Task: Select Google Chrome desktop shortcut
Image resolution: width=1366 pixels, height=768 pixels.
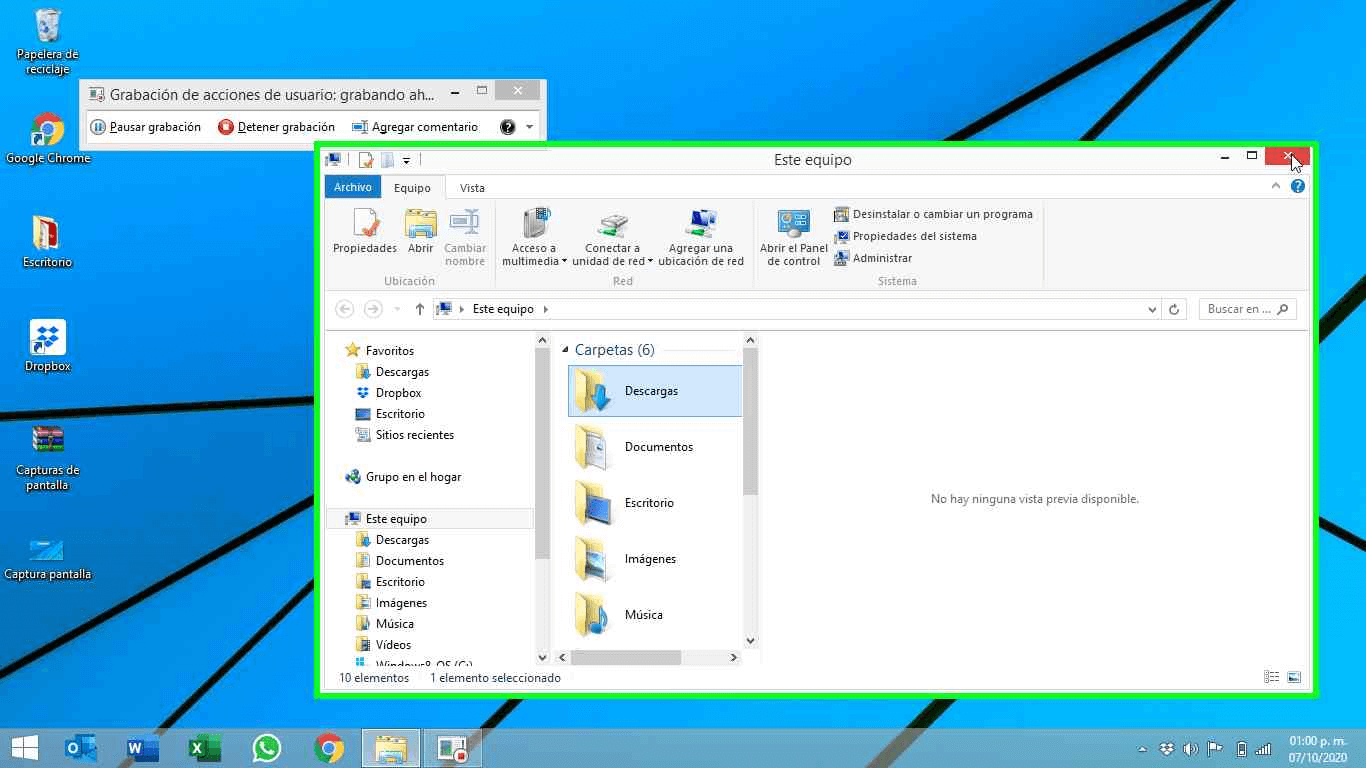Action: 48,138
